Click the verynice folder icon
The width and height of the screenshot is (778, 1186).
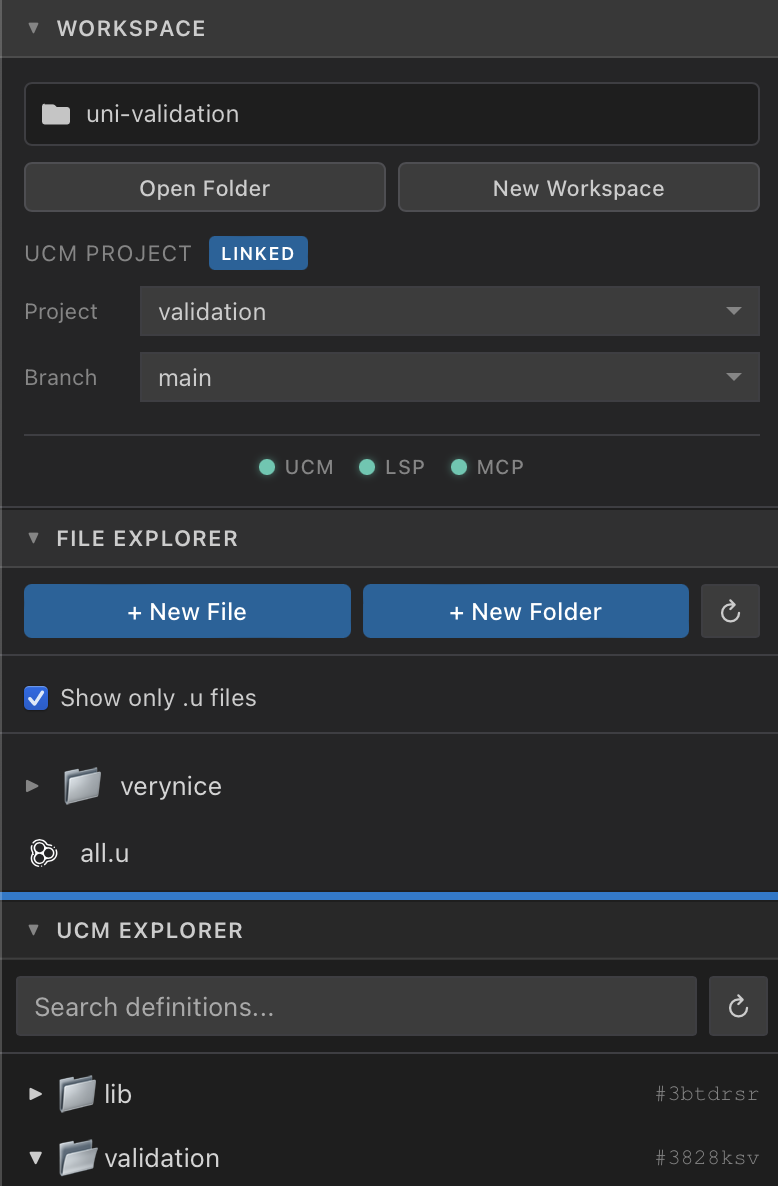pyautogui.click(x=83, y=786)
